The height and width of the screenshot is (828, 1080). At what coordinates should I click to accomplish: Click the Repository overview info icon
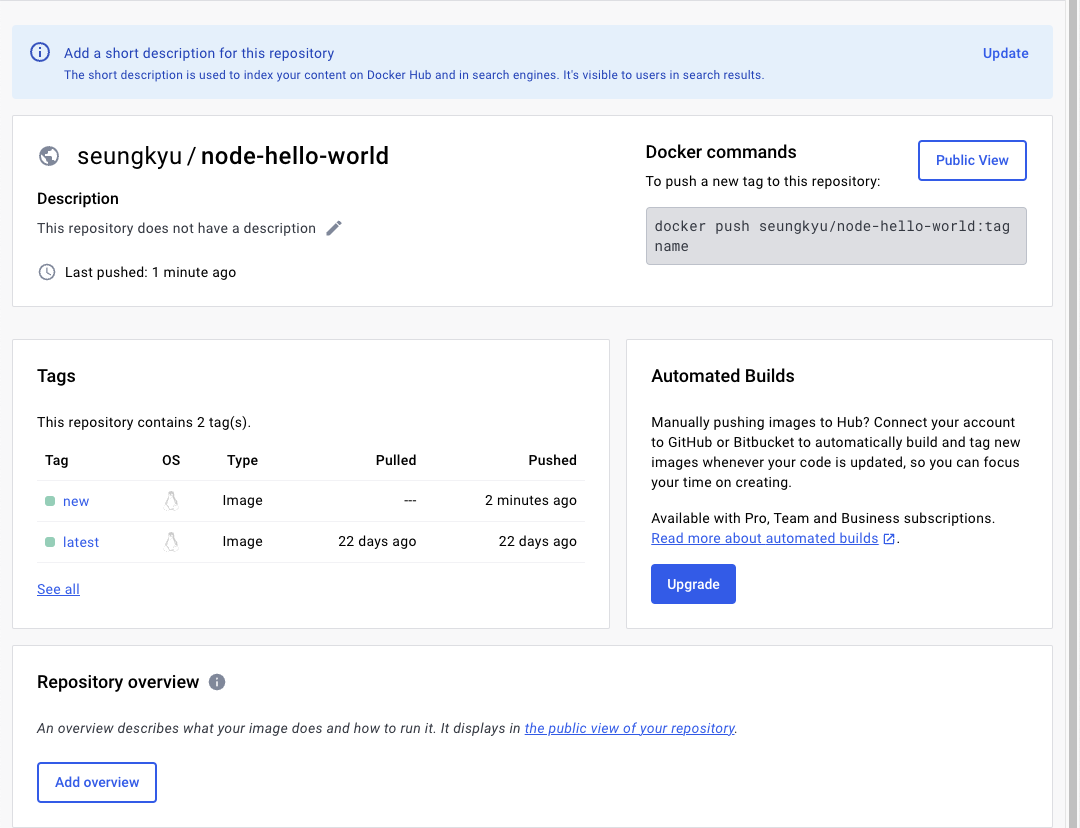[217, 682]
